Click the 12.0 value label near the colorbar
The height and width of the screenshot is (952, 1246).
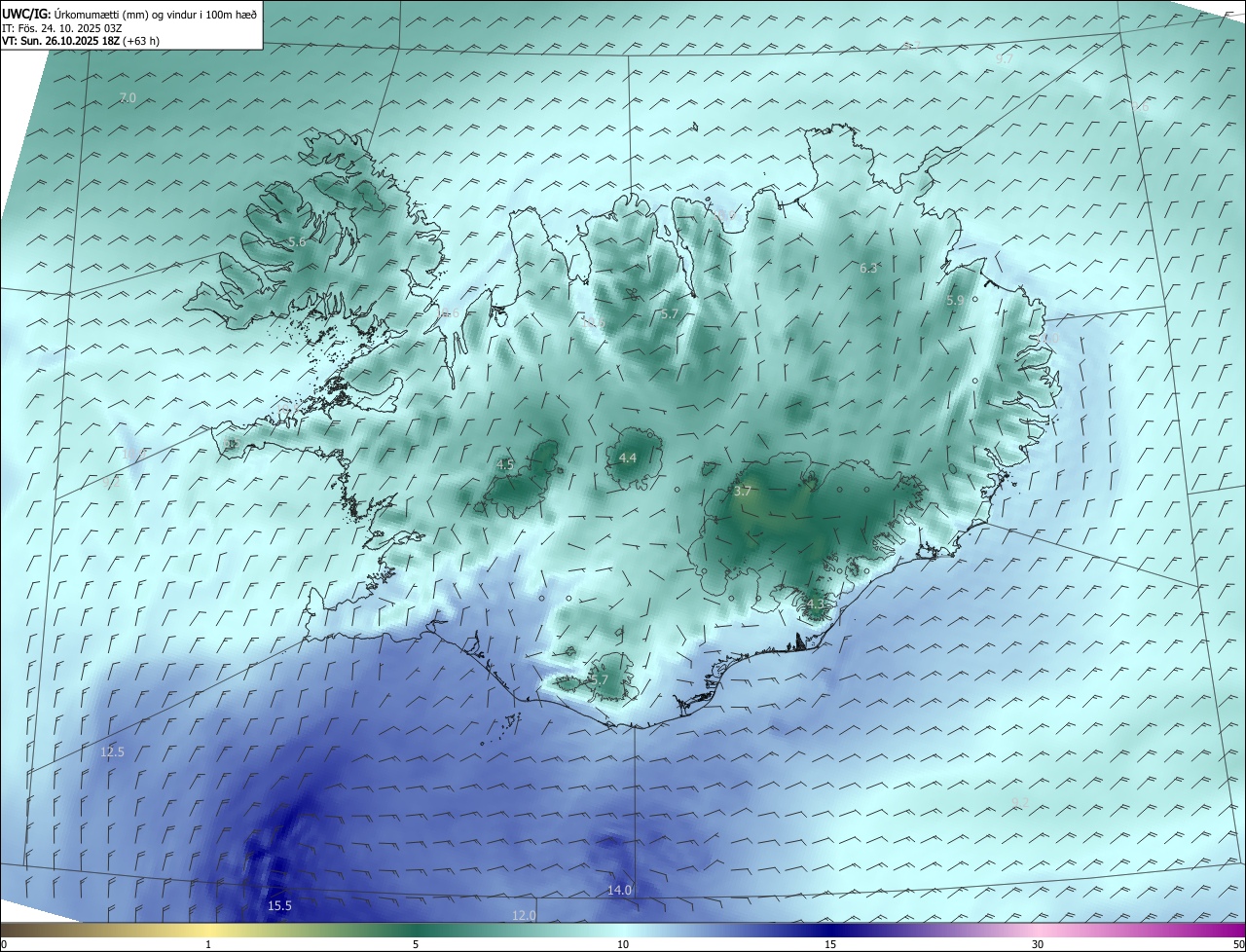pos(525,915)
